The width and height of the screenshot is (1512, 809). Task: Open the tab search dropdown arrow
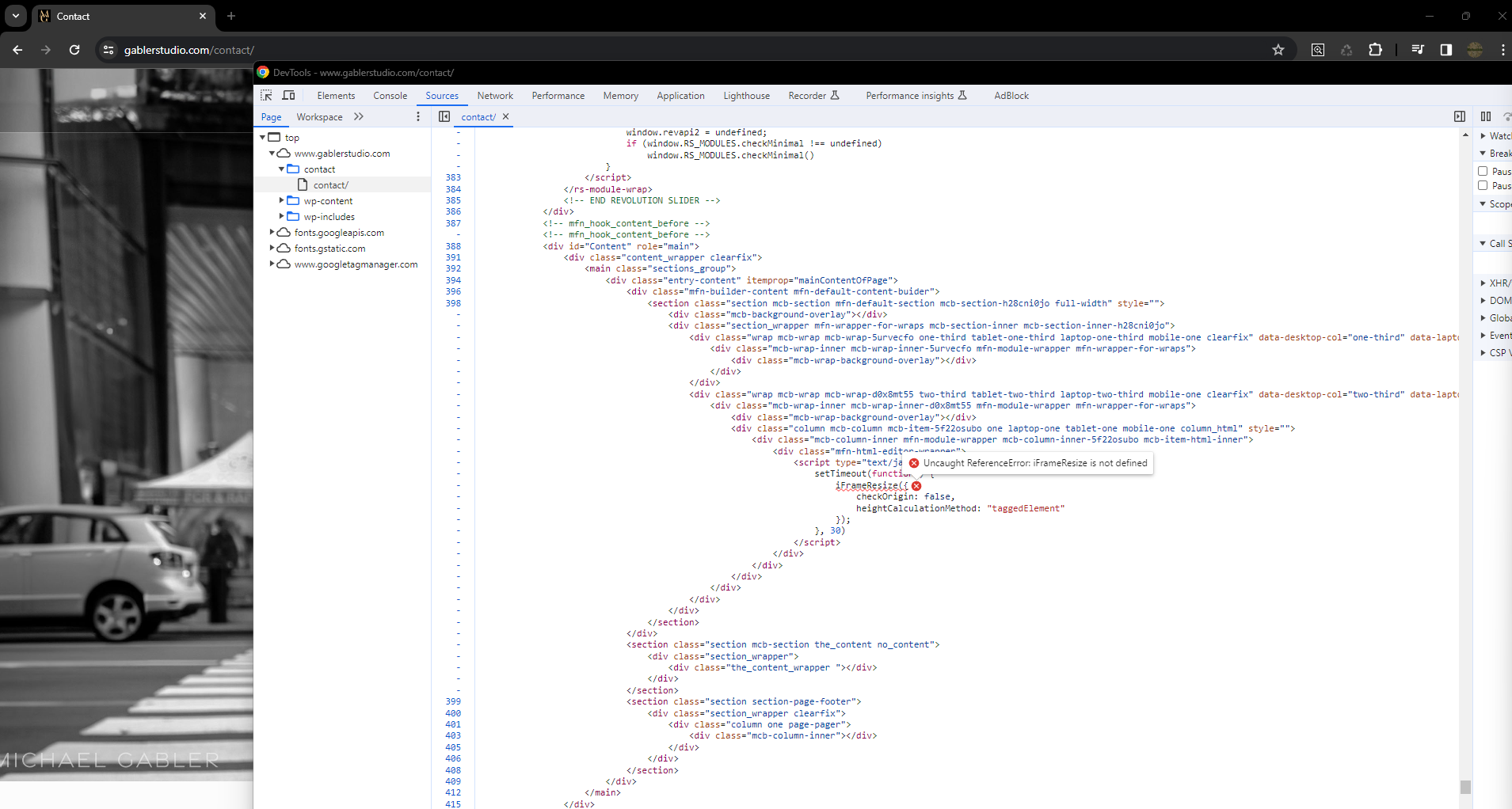click(x=16, y=16)
